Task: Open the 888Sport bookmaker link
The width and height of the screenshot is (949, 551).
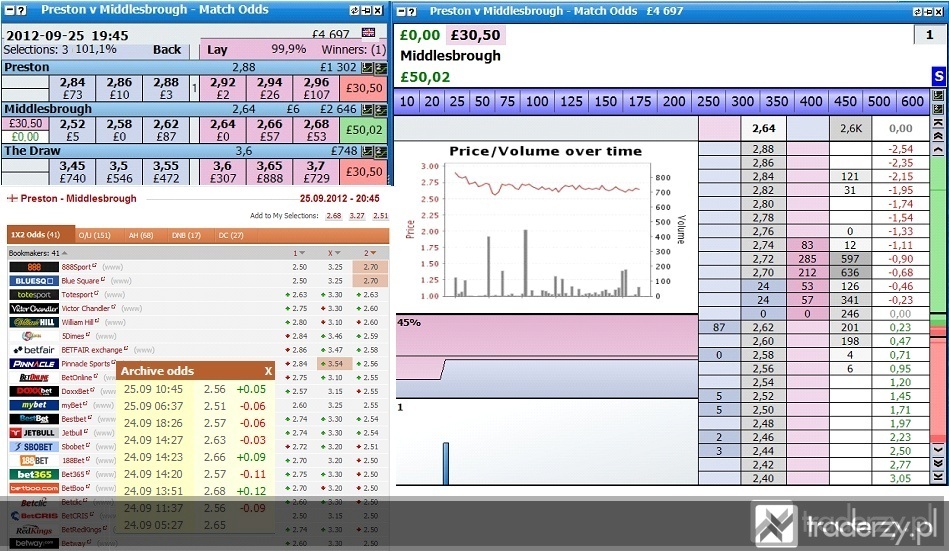Action: tap(78, 267)
